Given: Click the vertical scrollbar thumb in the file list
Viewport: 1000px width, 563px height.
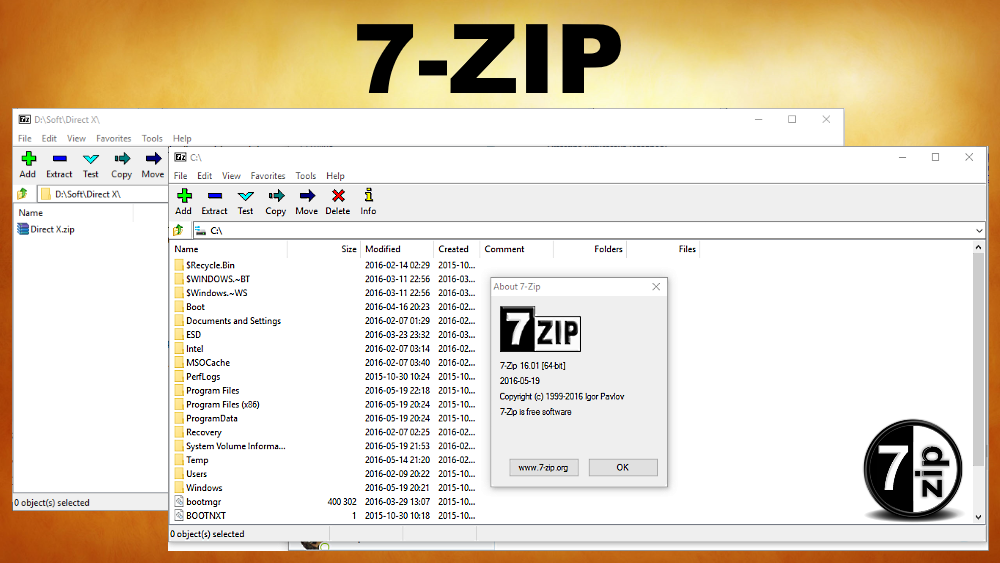Looking at the screenshot, I should pyautogui.click(x=978, y=360).
